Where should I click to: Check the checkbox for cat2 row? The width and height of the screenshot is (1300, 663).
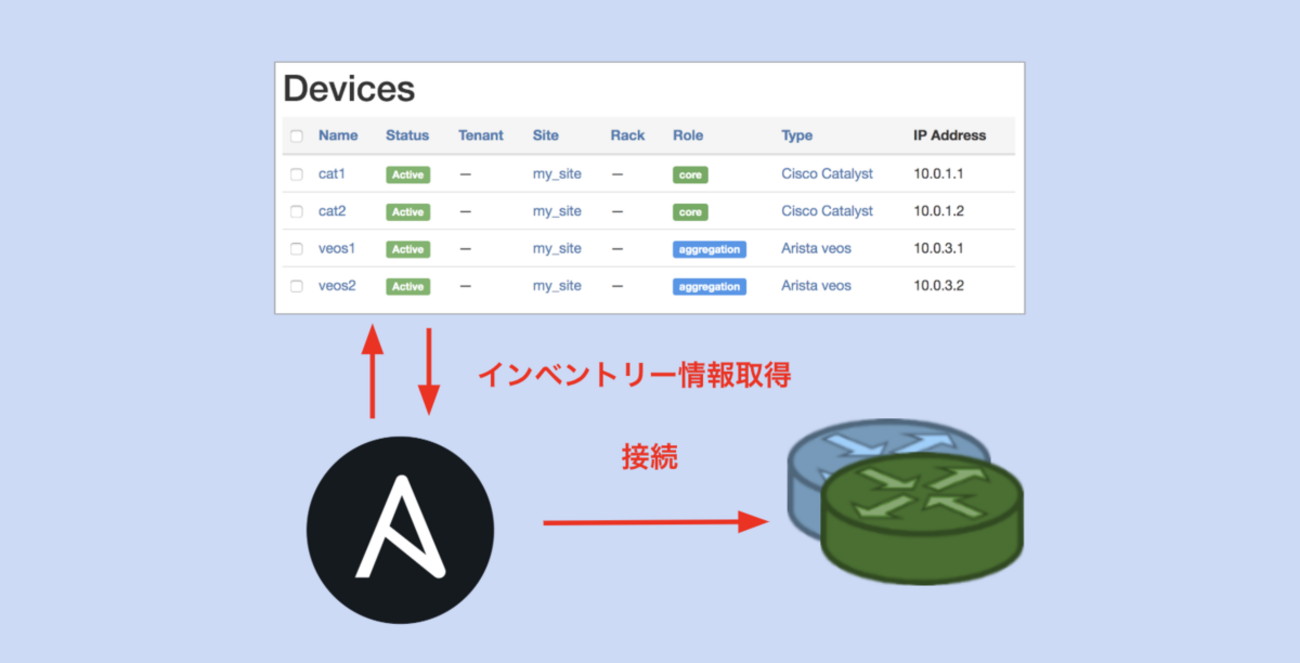(296, 212)
